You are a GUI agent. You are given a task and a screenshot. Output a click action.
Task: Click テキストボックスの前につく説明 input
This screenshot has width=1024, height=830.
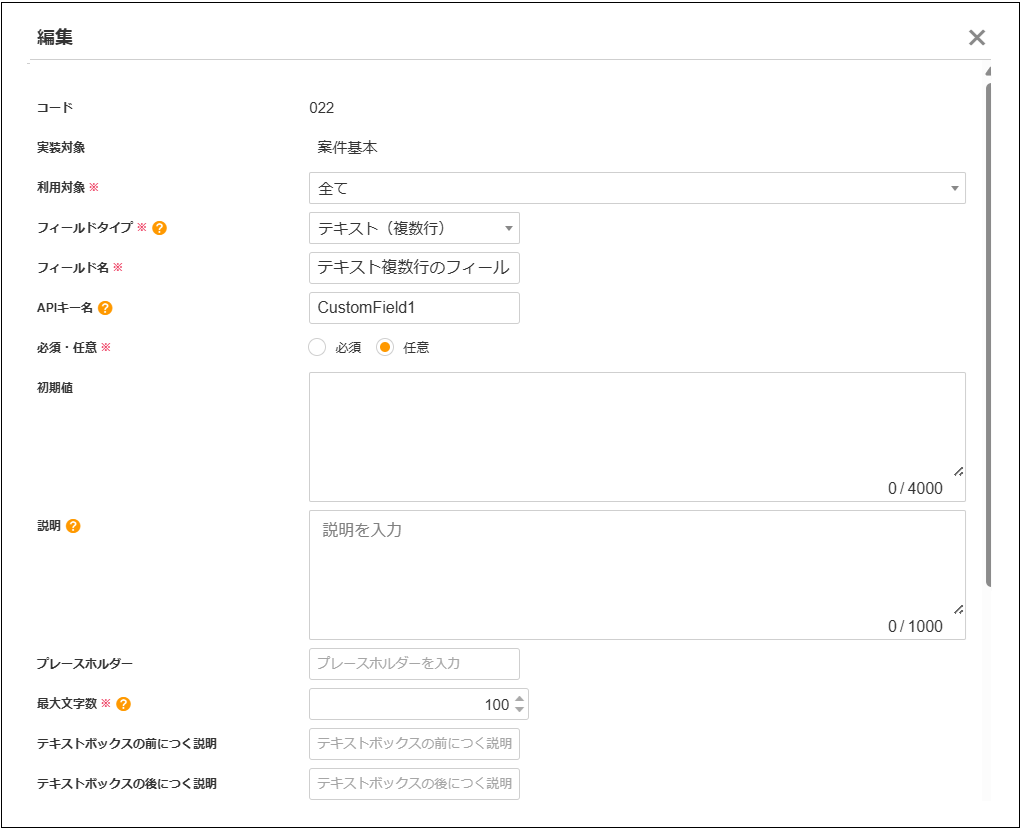tap(414, 744)
